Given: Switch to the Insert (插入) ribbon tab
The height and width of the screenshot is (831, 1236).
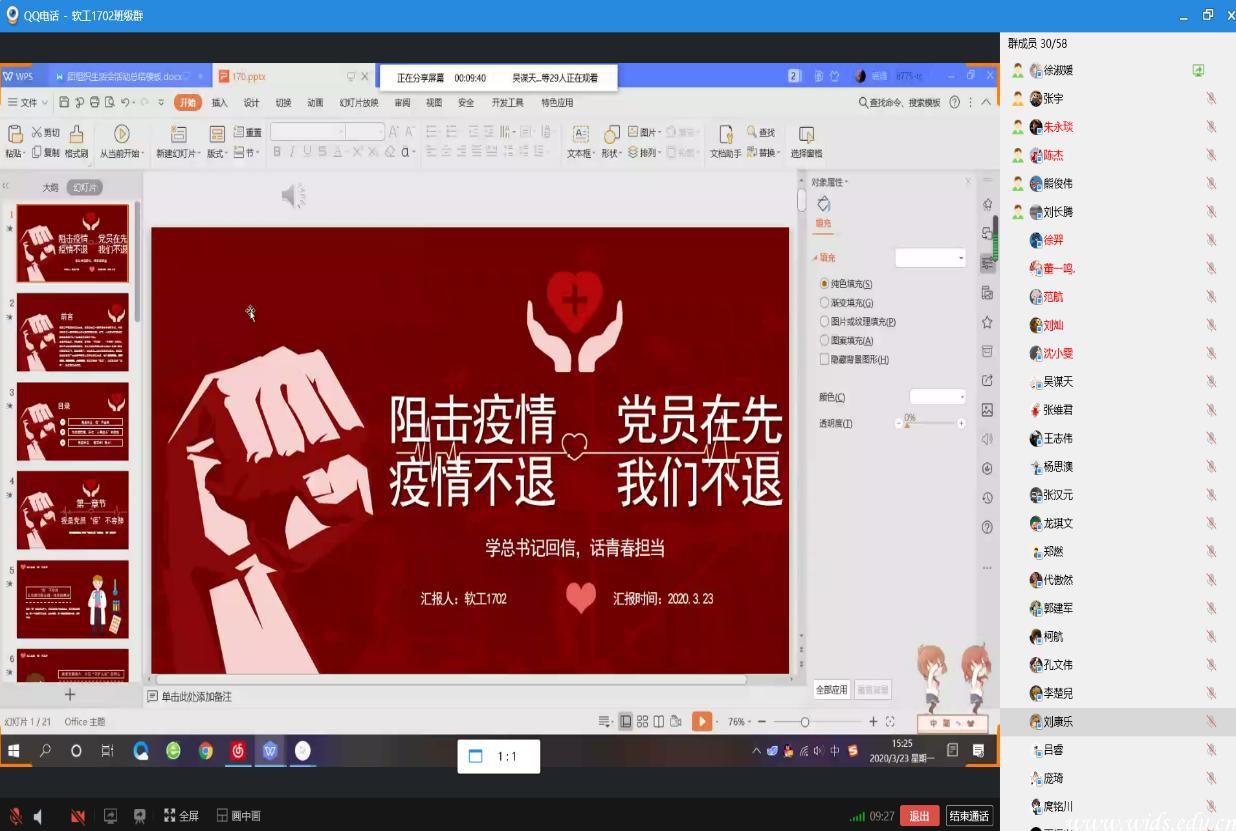Looking at the screenshot, I should pos(219,102).
